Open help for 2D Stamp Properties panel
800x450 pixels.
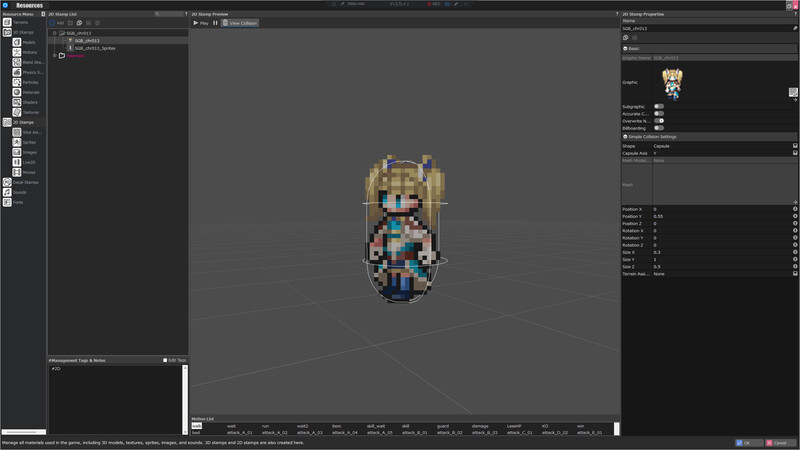(795, 14)
